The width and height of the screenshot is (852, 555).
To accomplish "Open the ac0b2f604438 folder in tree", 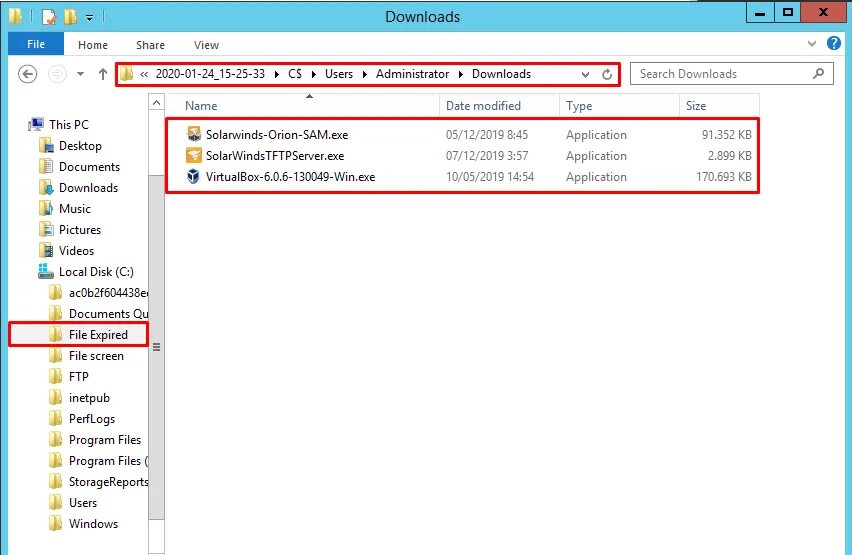I will [x=108, y=293].
